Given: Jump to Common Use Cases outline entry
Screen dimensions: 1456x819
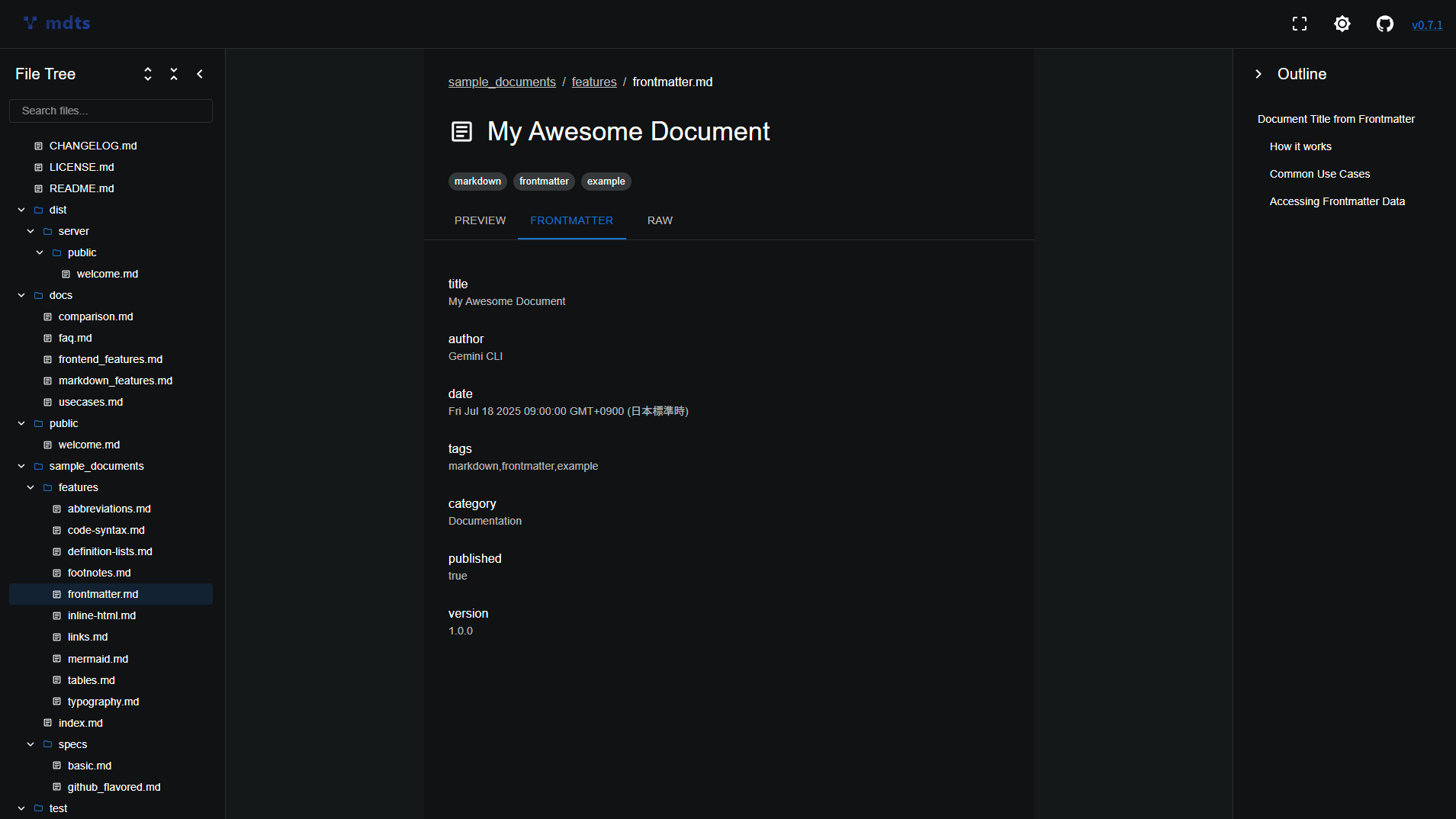Looking at the screenshot, I should tap(1319, 174).
